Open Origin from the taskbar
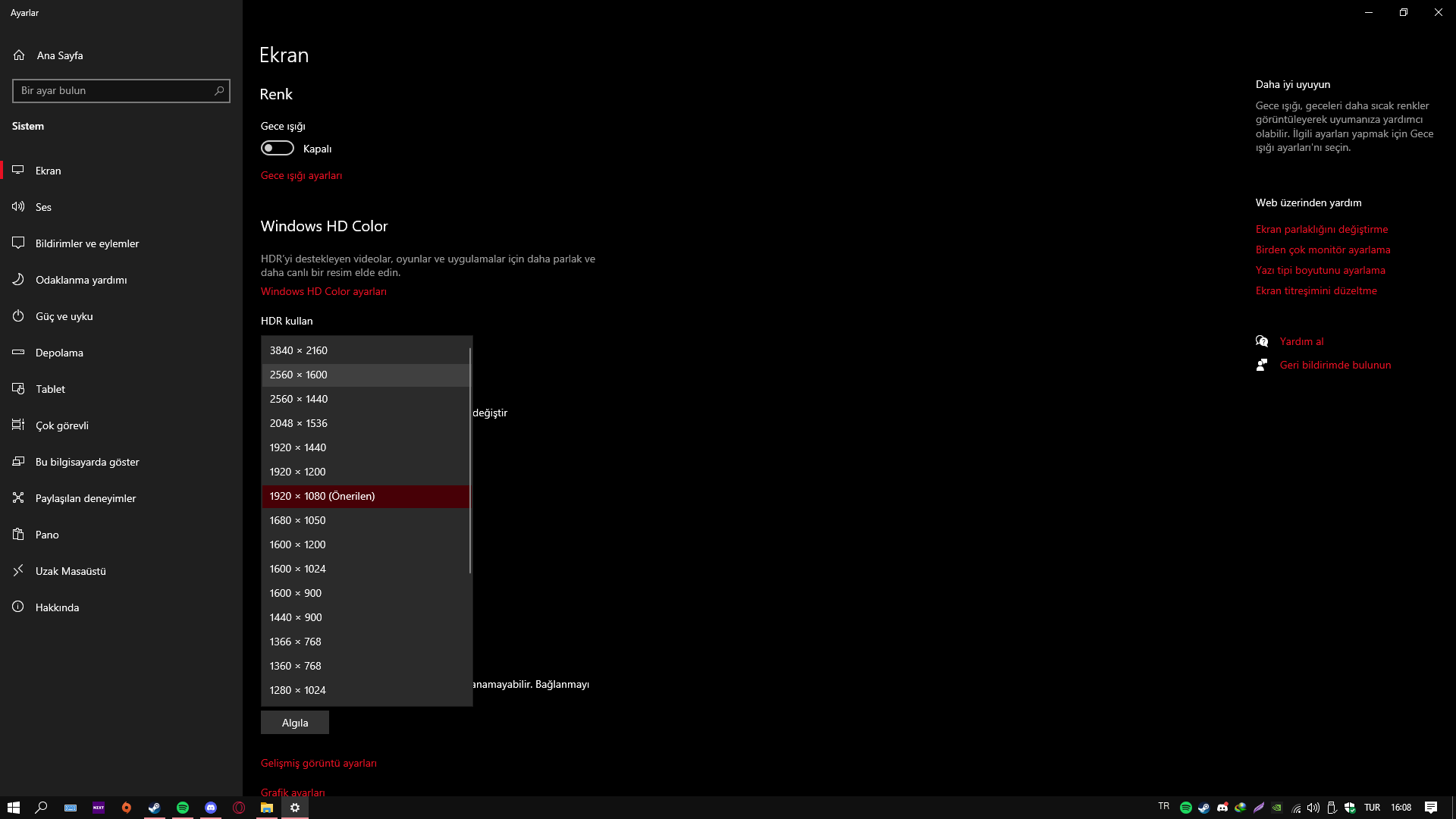Image resolution: width=1456 pixels, height=819 pixels. click(127, 808)
